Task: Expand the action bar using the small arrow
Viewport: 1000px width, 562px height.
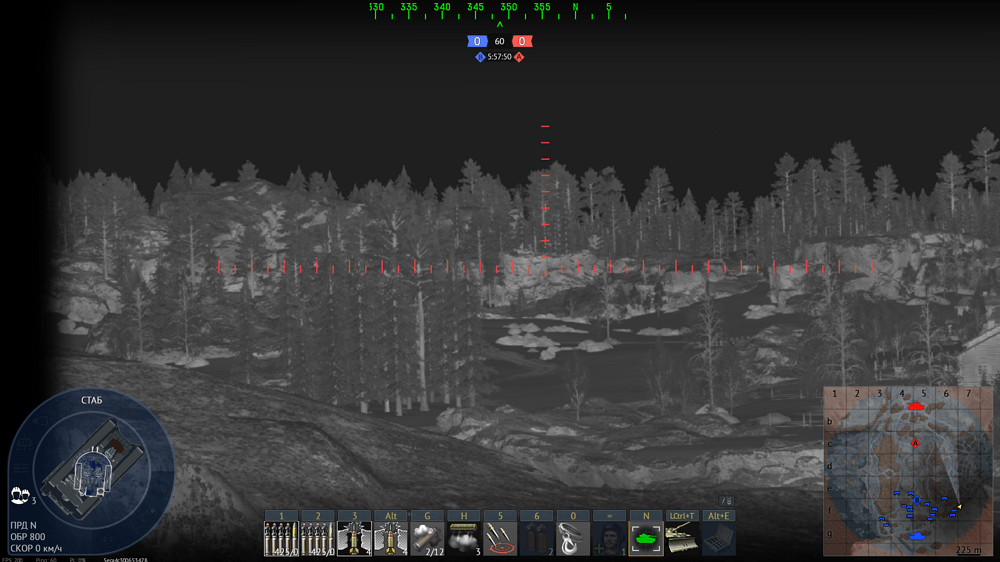Action: [726, 501]
